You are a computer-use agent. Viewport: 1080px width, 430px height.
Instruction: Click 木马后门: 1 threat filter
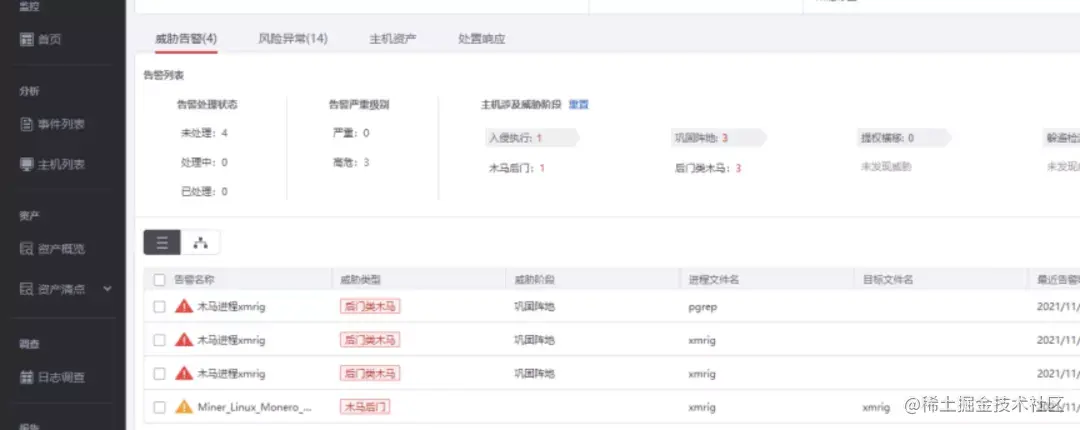click(x=517, y=167)
